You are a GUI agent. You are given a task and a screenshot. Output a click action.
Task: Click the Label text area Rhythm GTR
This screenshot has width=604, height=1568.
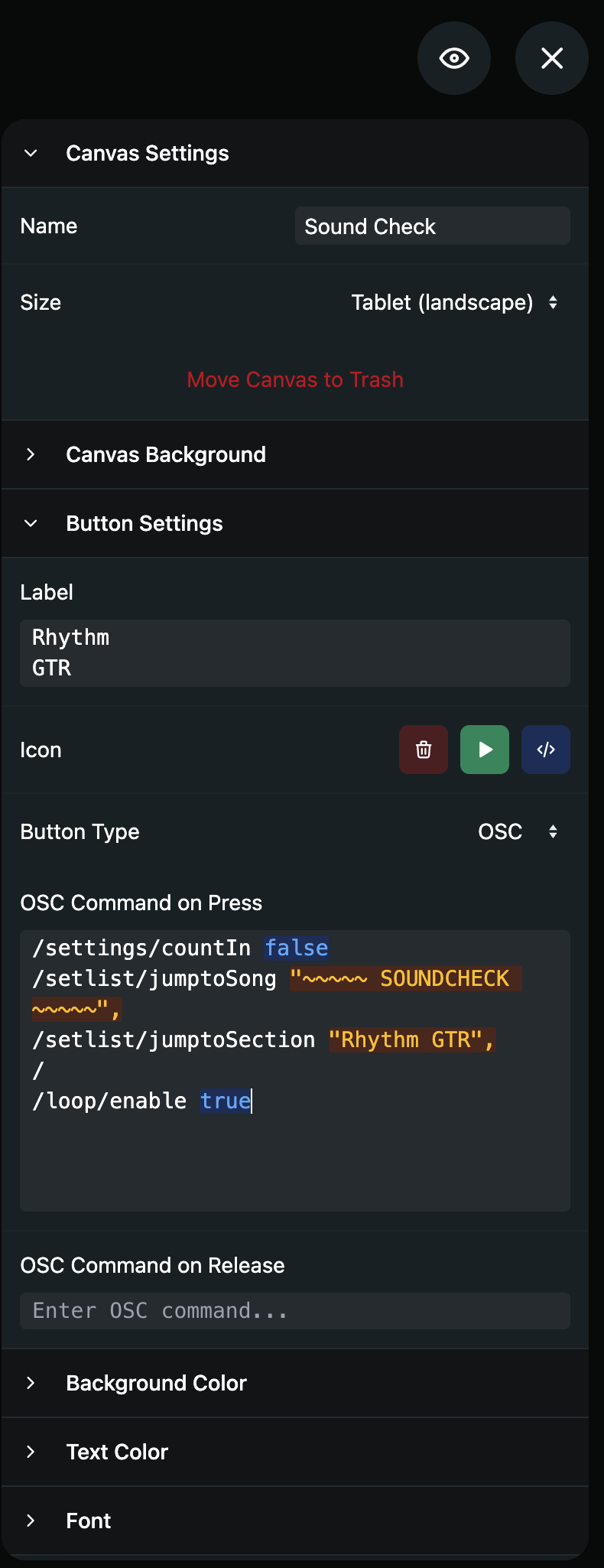(295, 653)
